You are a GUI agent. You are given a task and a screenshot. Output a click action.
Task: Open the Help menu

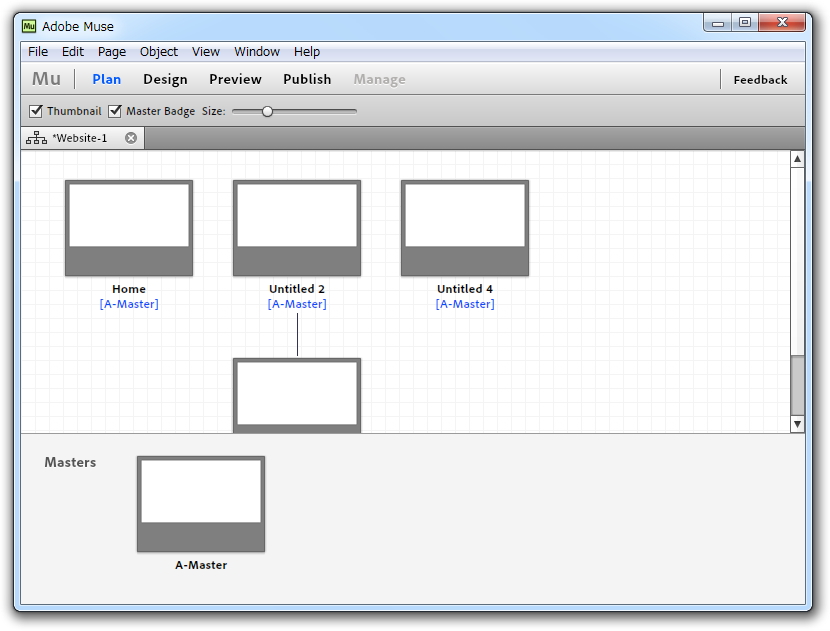tap(307, 52)
